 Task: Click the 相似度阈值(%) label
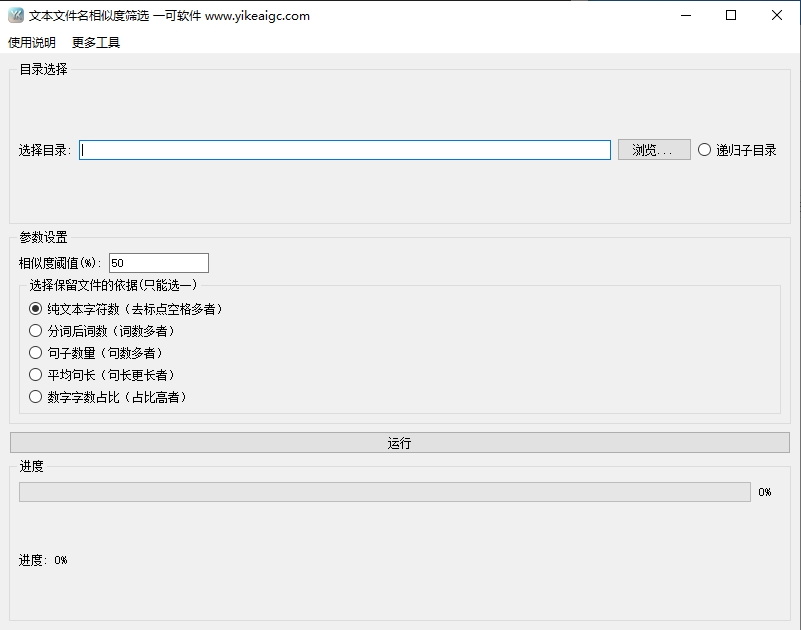(60, 263)
